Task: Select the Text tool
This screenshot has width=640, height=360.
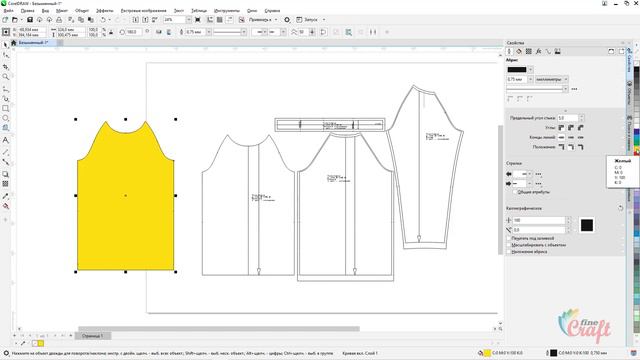Action: (6, 140)
